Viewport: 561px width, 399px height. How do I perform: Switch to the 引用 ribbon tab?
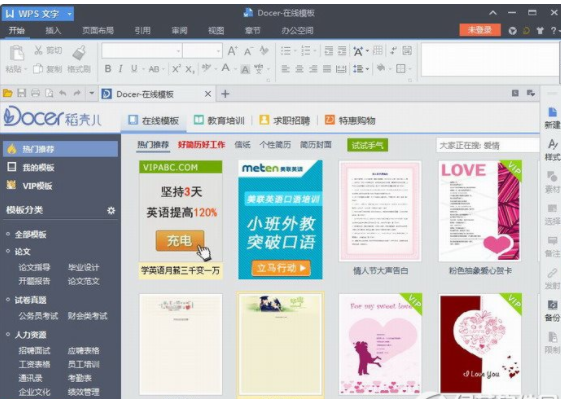click(142, 30)
